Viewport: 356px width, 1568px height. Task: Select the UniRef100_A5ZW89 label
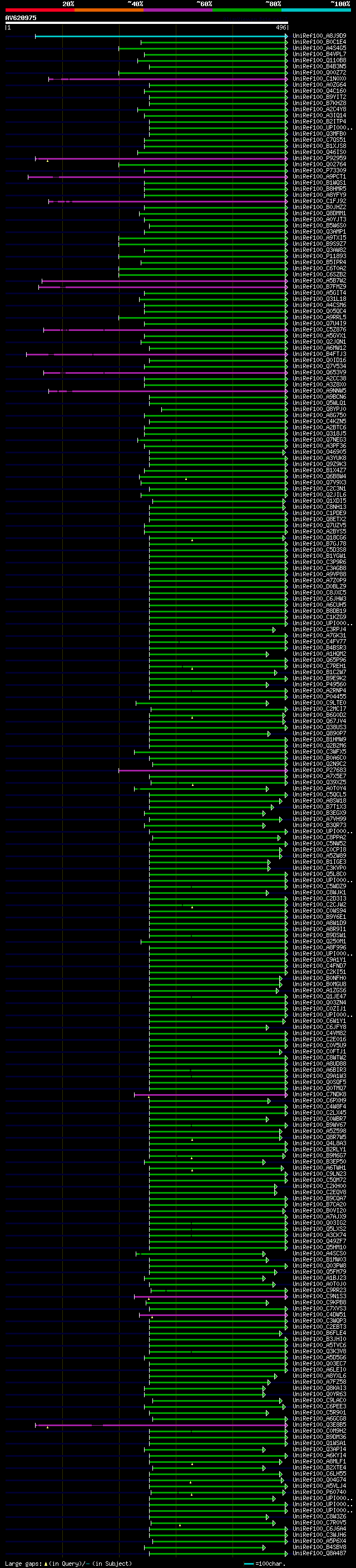click(319, 857)
